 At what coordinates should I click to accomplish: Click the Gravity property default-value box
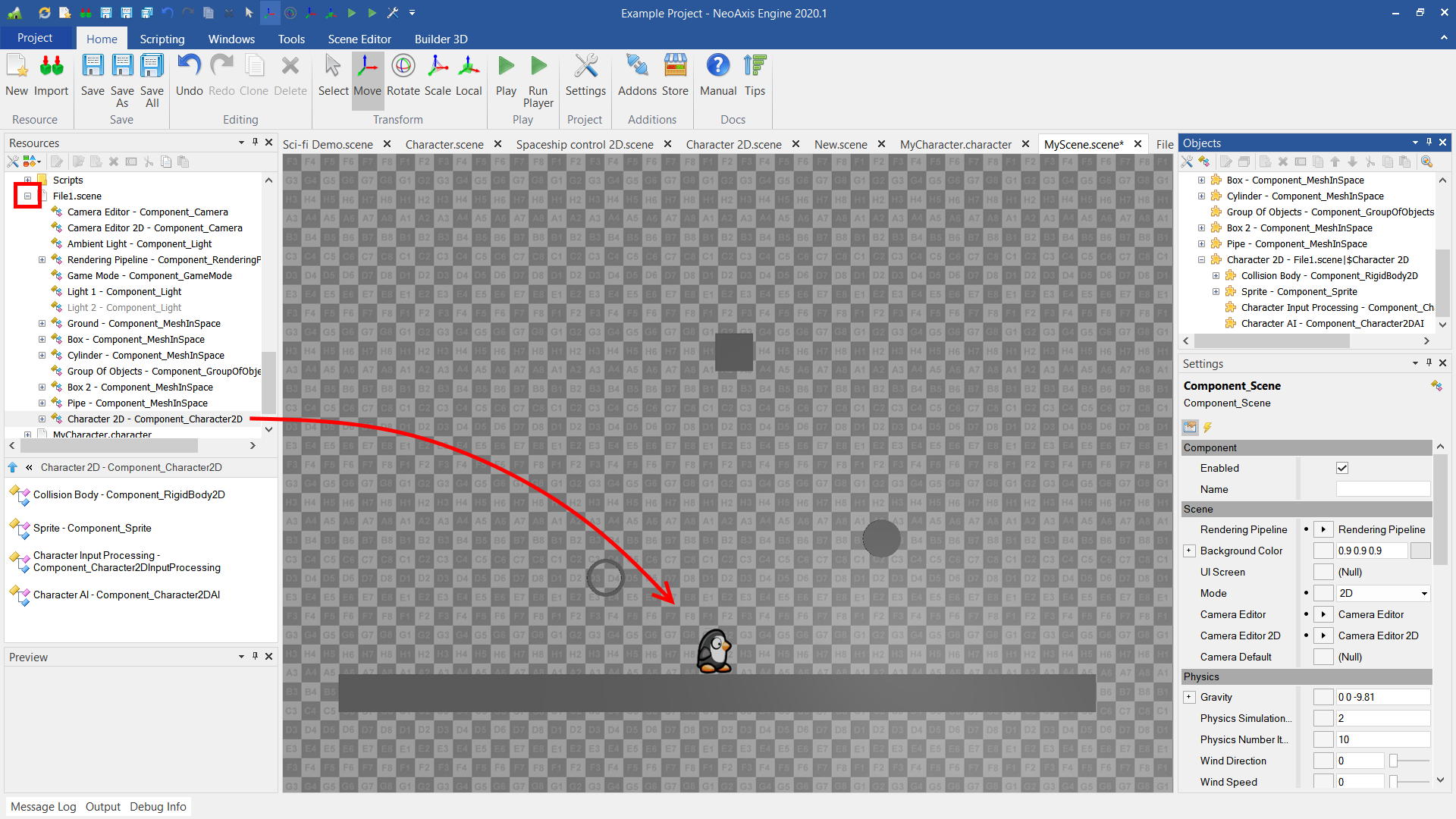[1323, 697]
